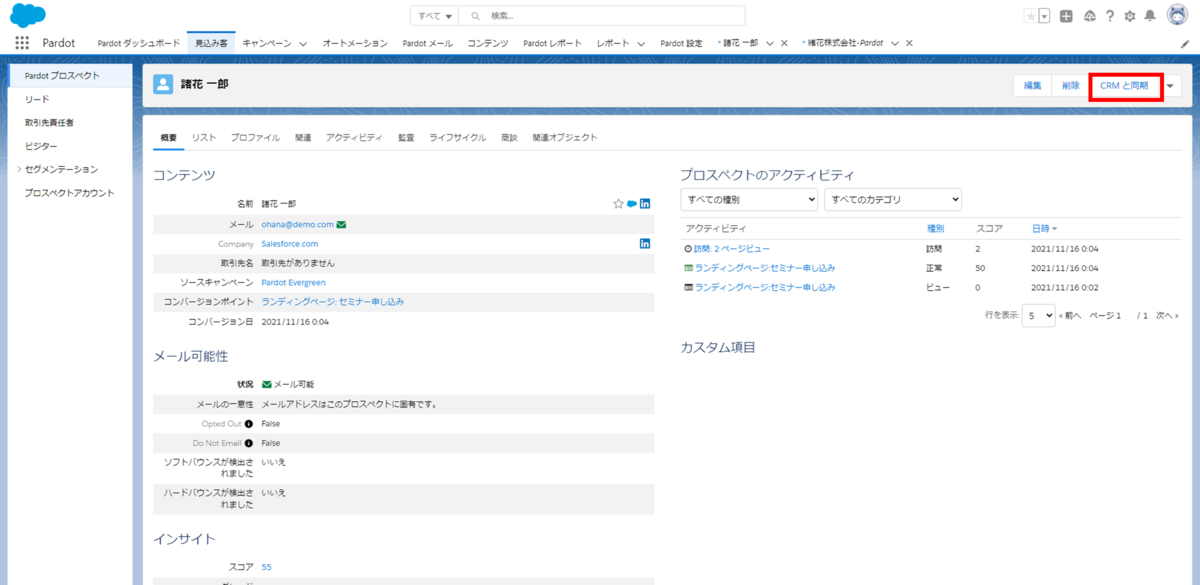
Task: Click the Opted Out info toggle icon
Action: [247, 423]
